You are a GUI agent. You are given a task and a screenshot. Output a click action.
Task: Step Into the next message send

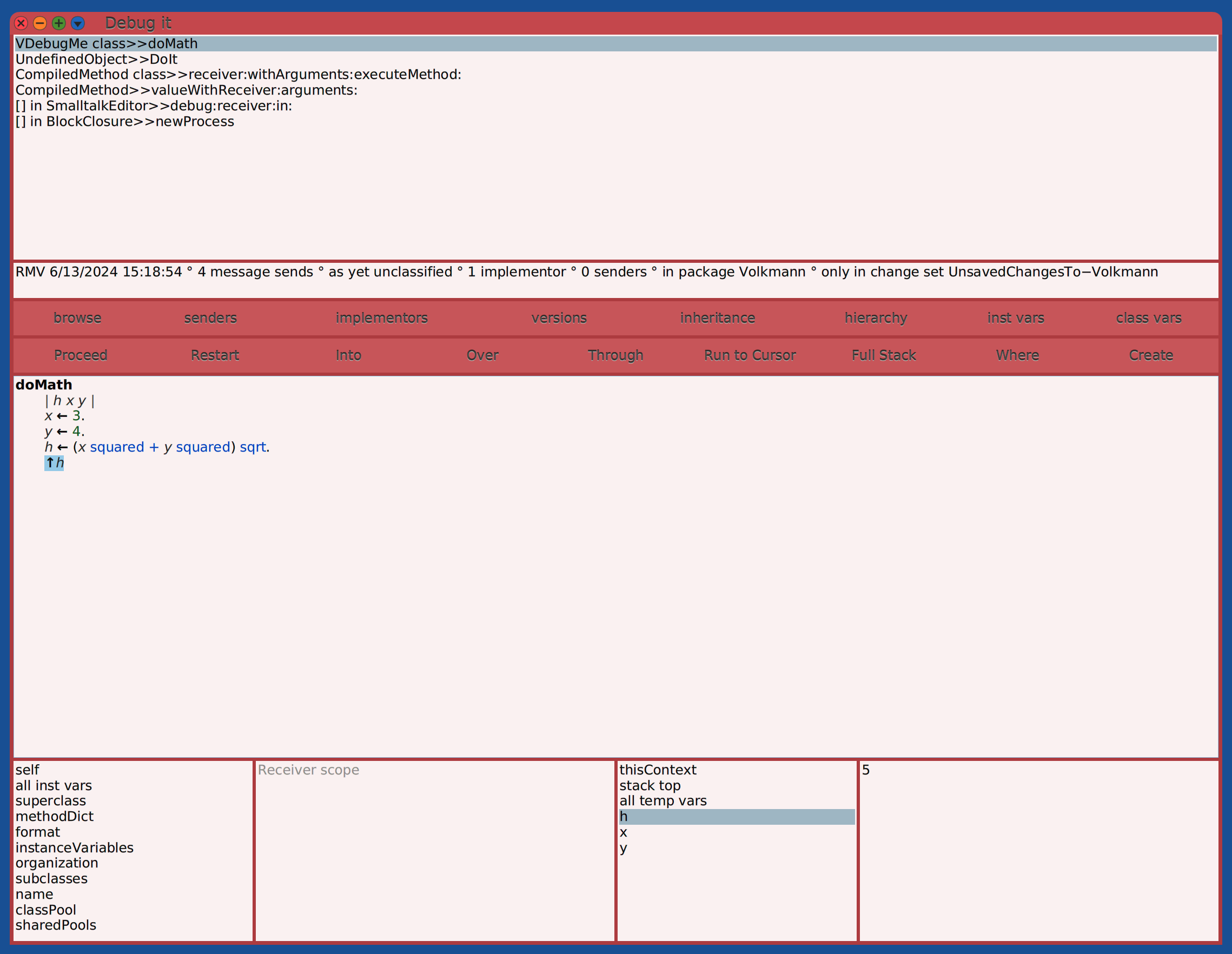[348, 355]
